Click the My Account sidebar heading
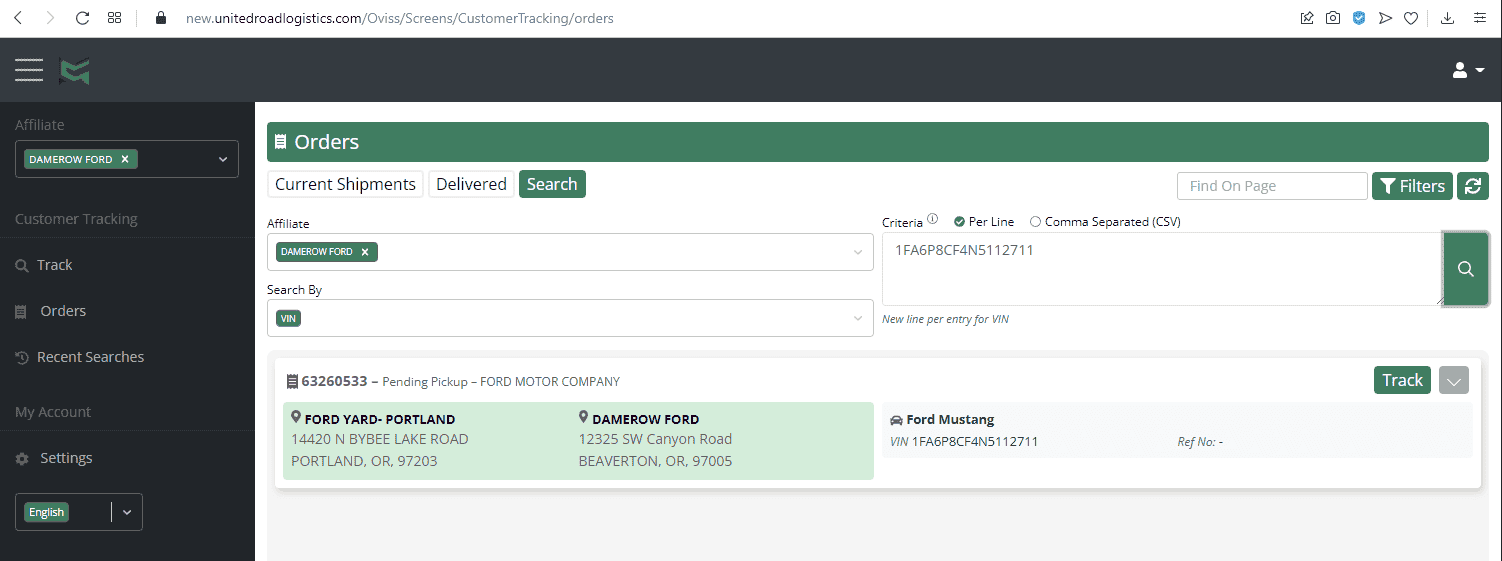This screenshot has height=561, width=1502. (53, 412)
